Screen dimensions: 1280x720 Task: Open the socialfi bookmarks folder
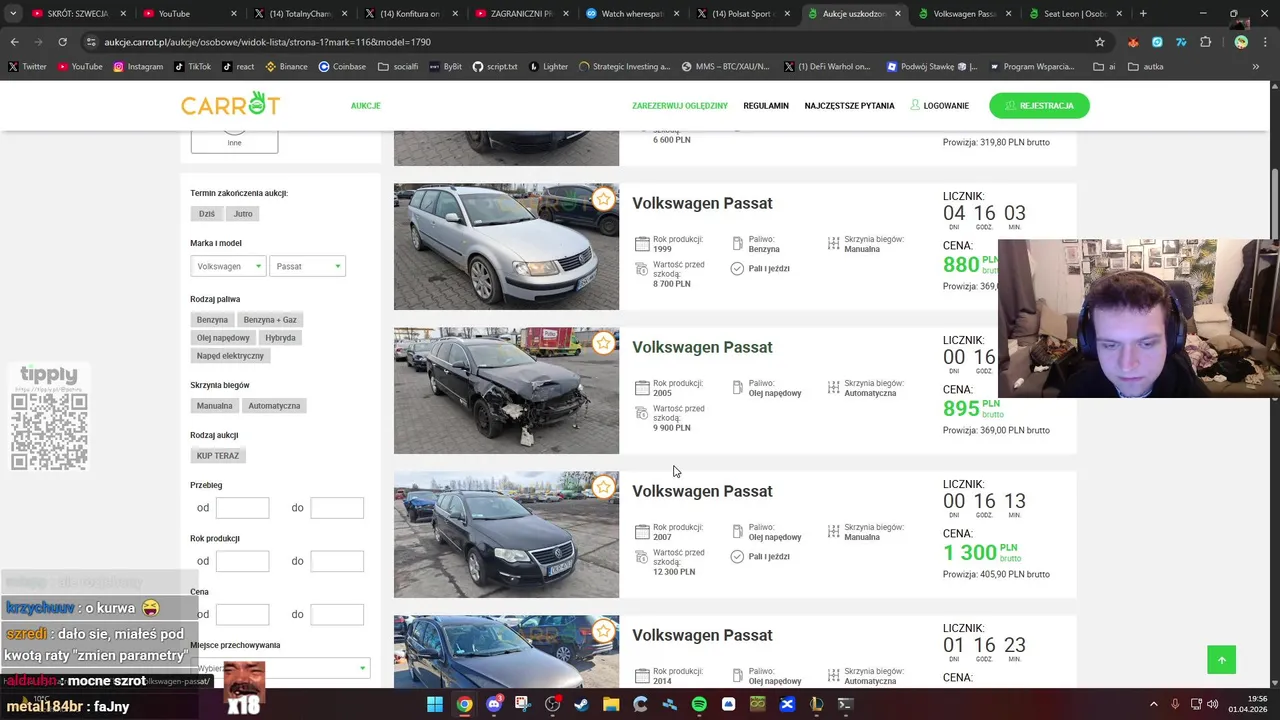(398, 66)
